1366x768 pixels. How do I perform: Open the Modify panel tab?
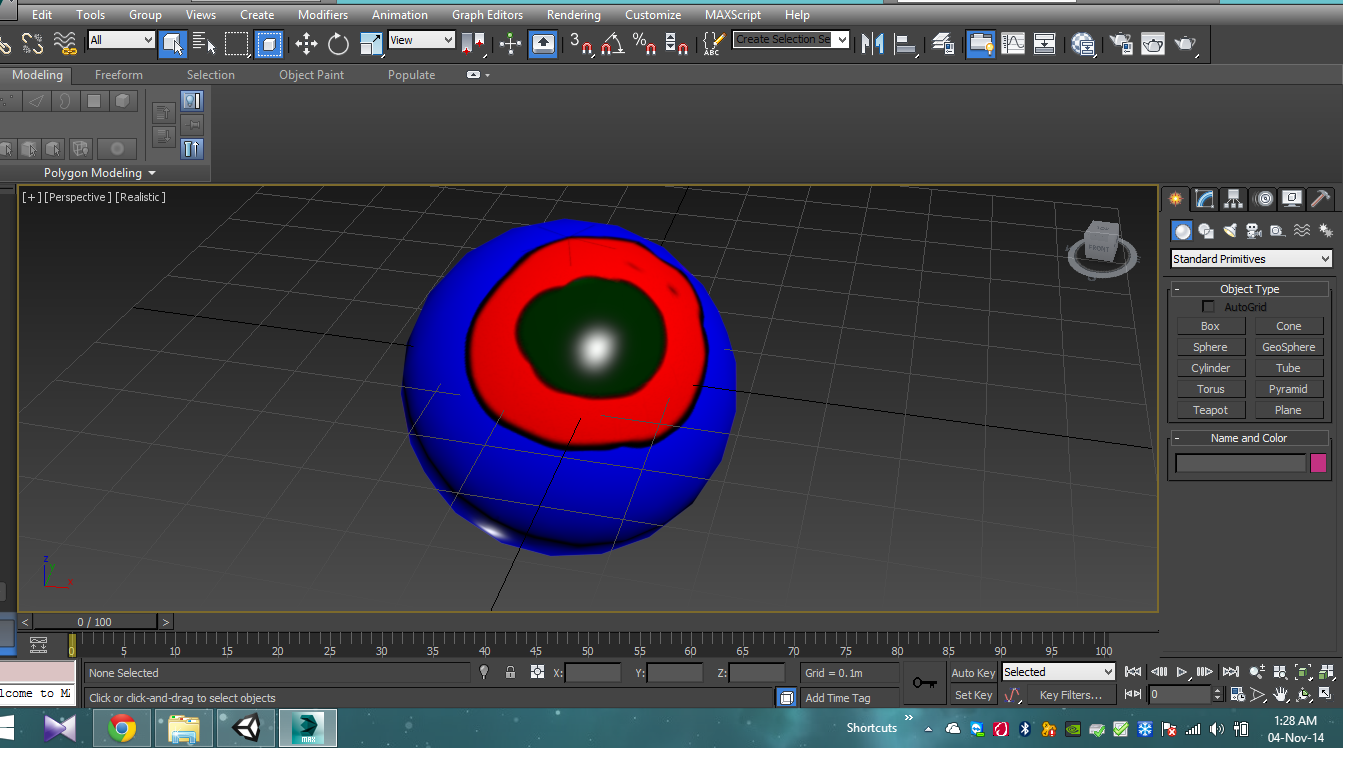(x=1205, y=199)
